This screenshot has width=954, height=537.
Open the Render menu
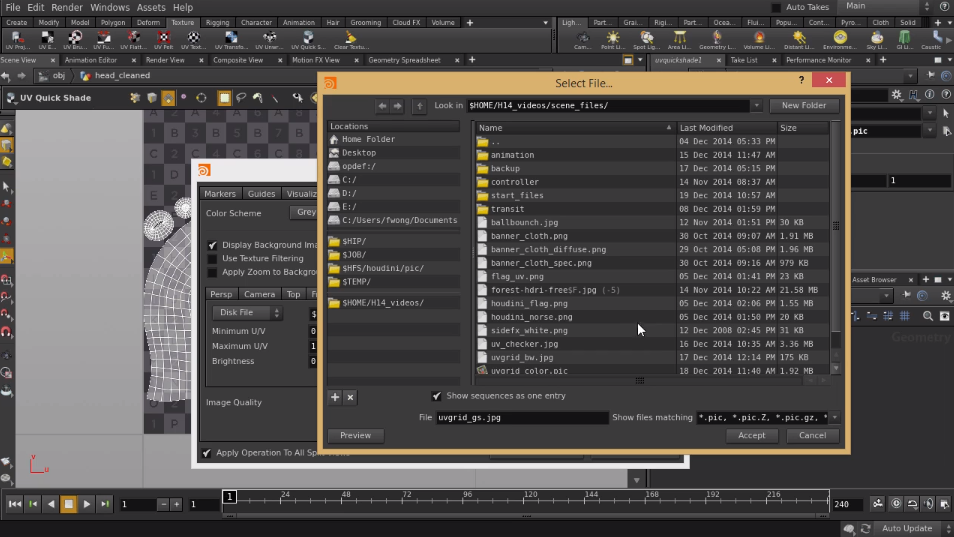(x=67, y=7)
